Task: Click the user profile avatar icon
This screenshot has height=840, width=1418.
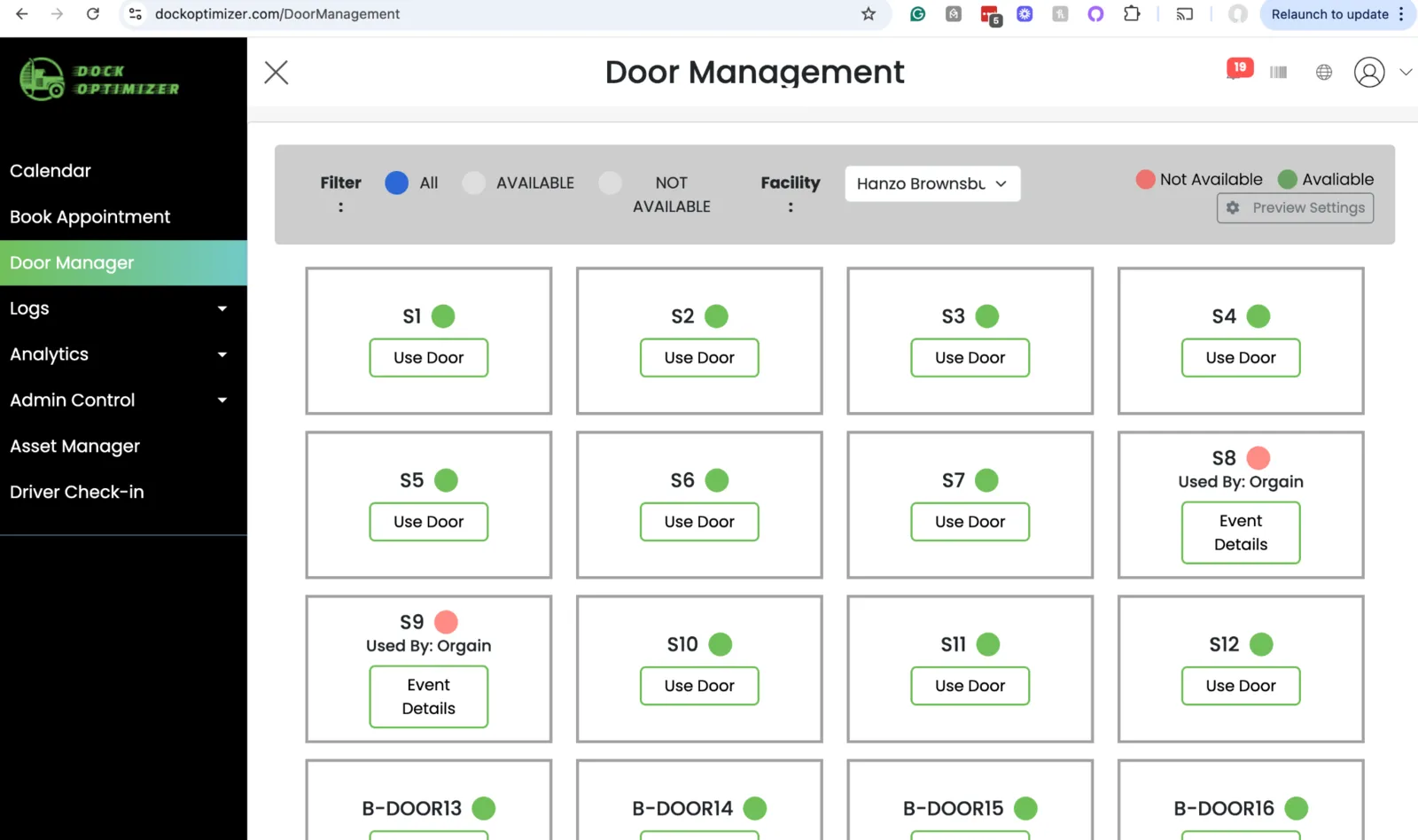Action: tap(1369, 73)
